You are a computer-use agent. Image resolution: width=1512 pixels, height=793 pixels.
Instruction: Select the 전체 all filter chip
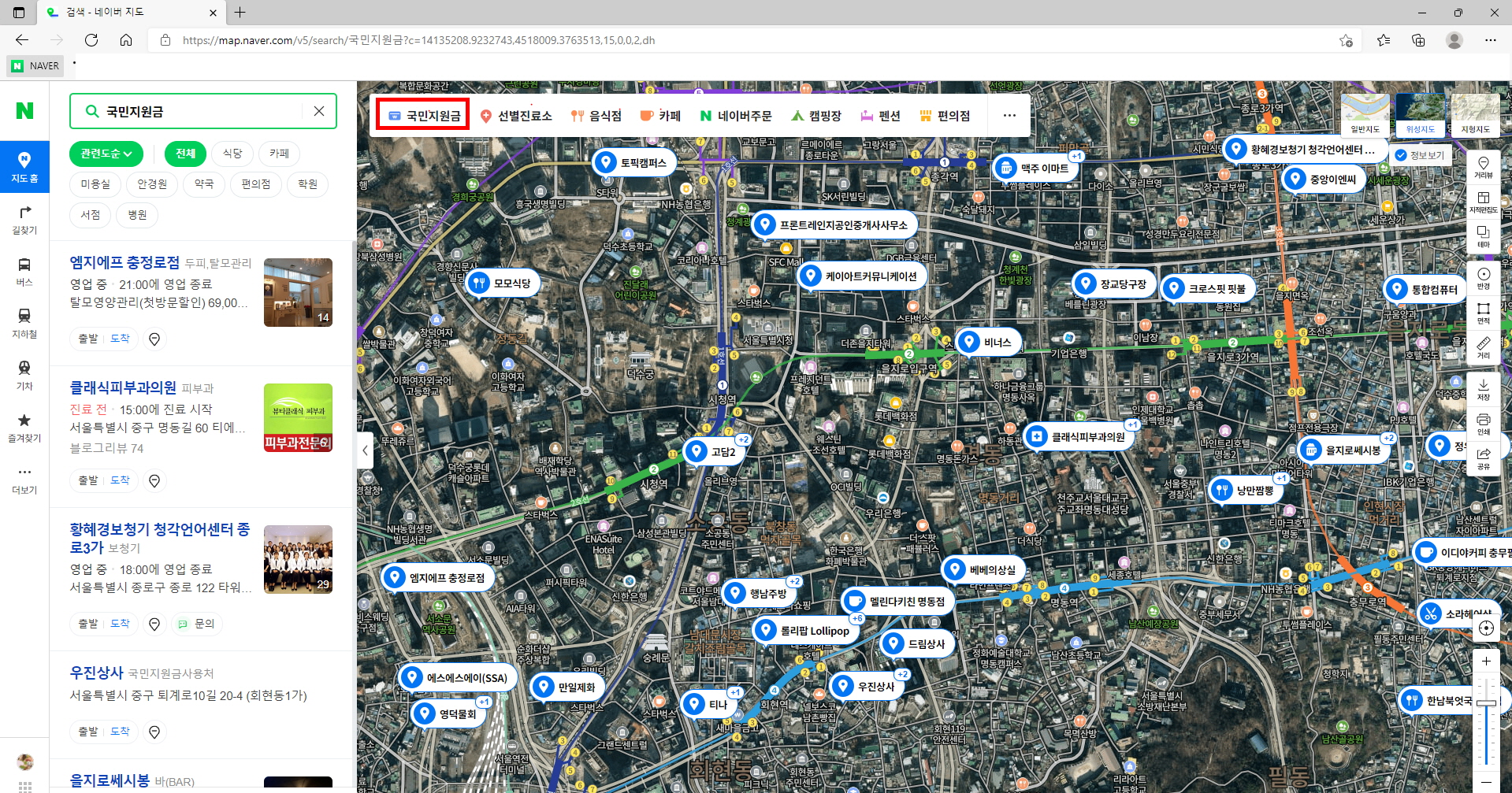pos(185,154)
